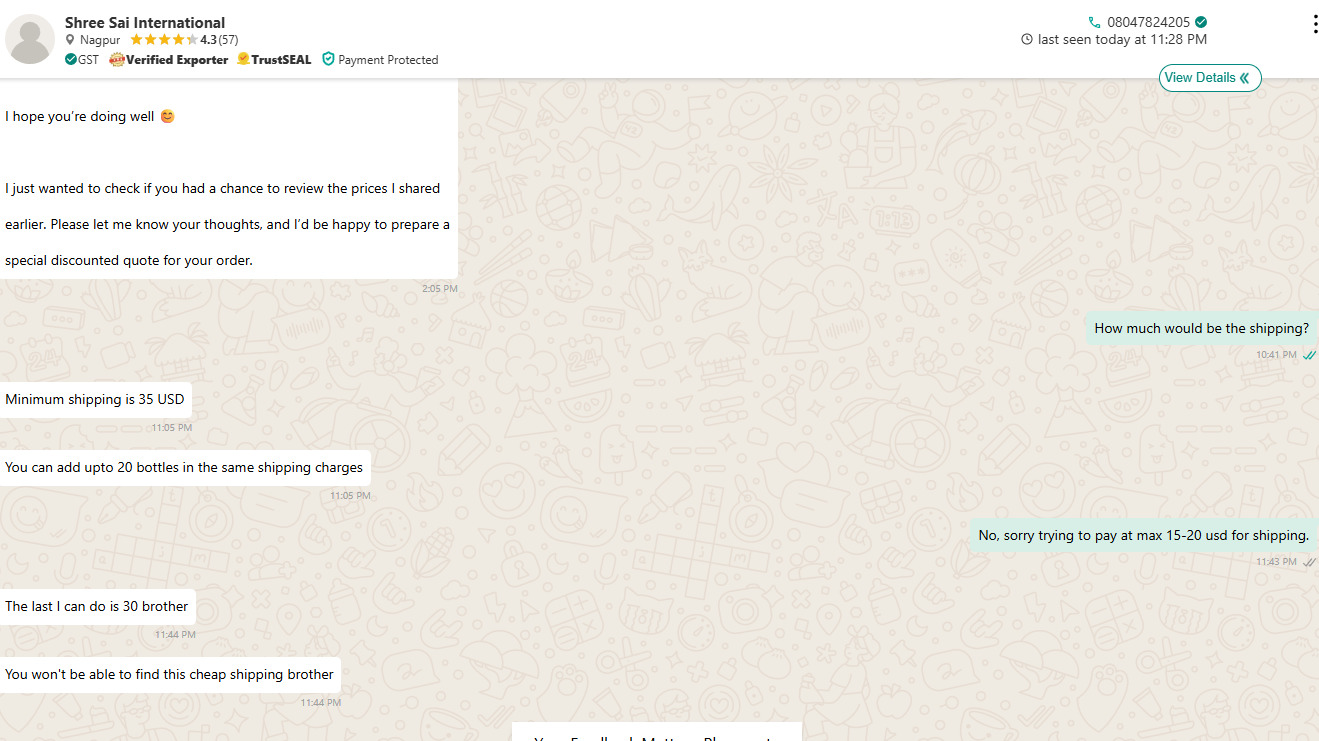Click the green phone call icon

(x=1094, y=22)
